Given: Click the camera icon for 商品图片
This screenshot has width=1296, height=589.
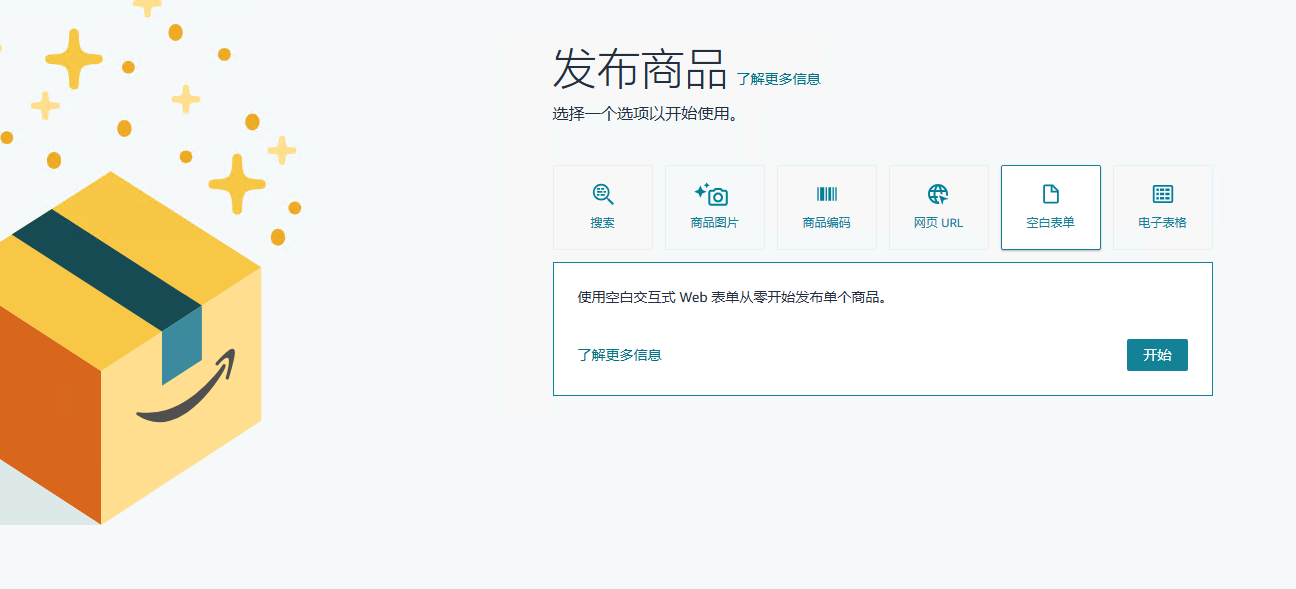Looking at the screenshot, I should [x=714, y=194].
